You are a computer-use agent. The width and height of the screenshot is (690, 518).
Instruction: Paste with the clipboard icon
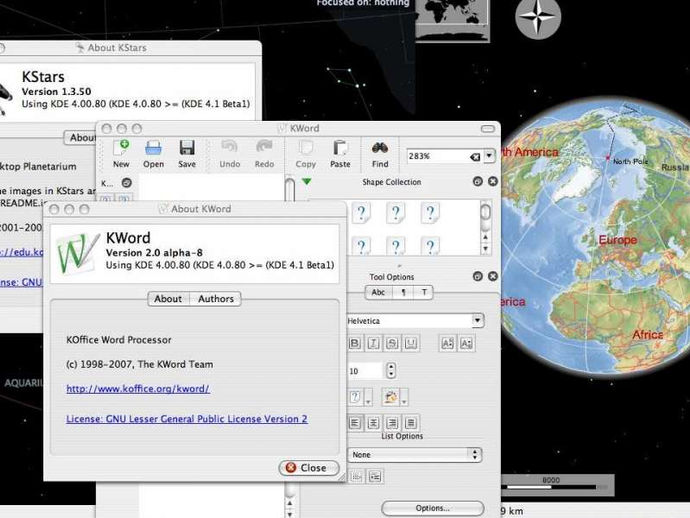point(340,148)
